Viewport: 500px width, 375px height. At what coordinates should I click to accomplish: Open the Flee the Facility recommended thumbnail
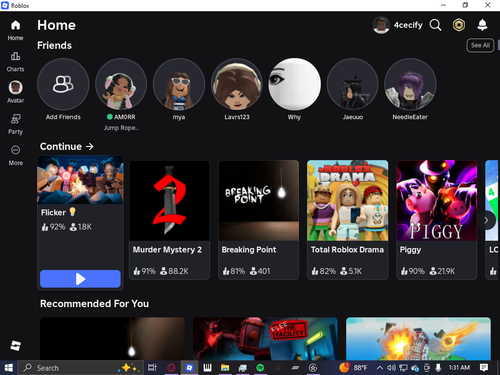[265, 338]
